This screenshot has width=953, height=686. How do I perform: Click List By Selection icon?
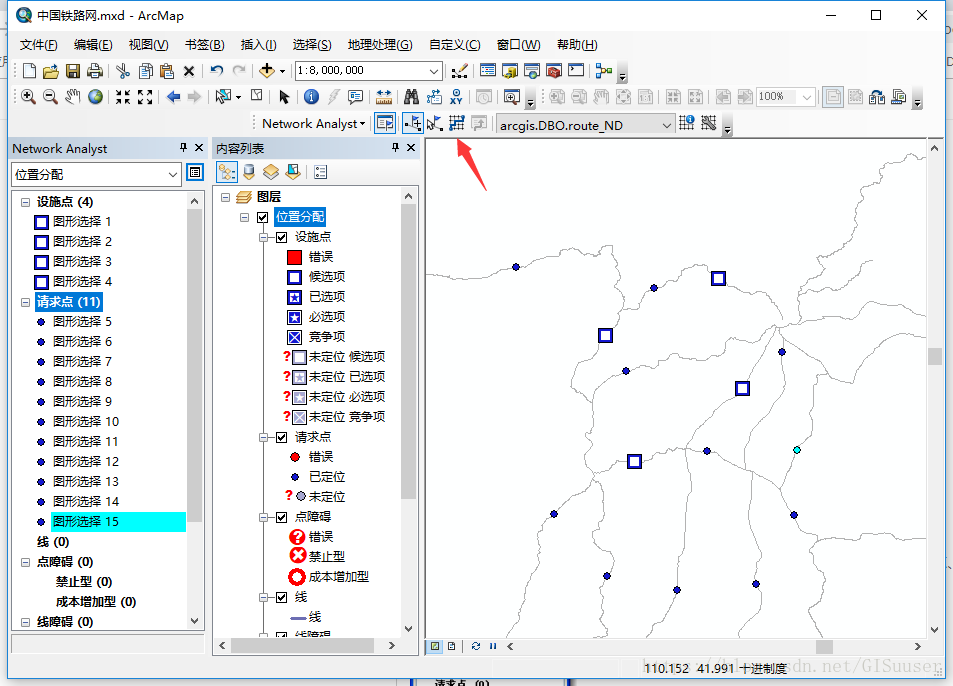[293, 173]
